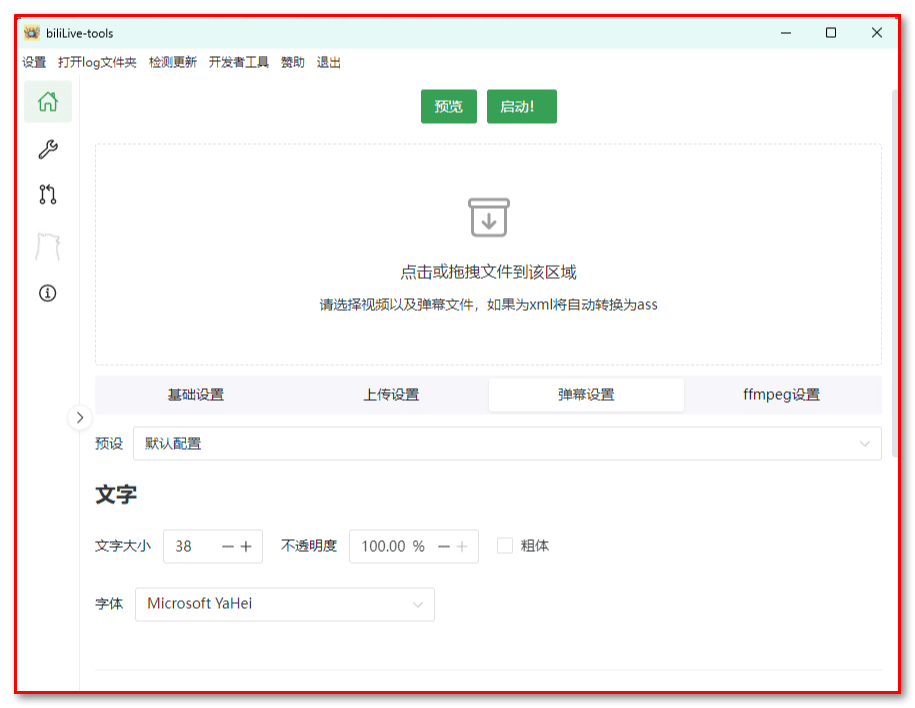915x708 pixels.
Task: Click the biliLive-tools app icon in title bar
Action: point(31,32)
